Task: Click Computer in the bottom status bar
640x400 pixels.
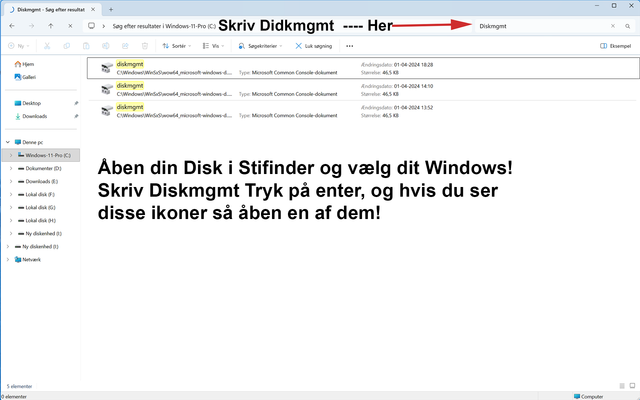Action: (x=589, y=396)
